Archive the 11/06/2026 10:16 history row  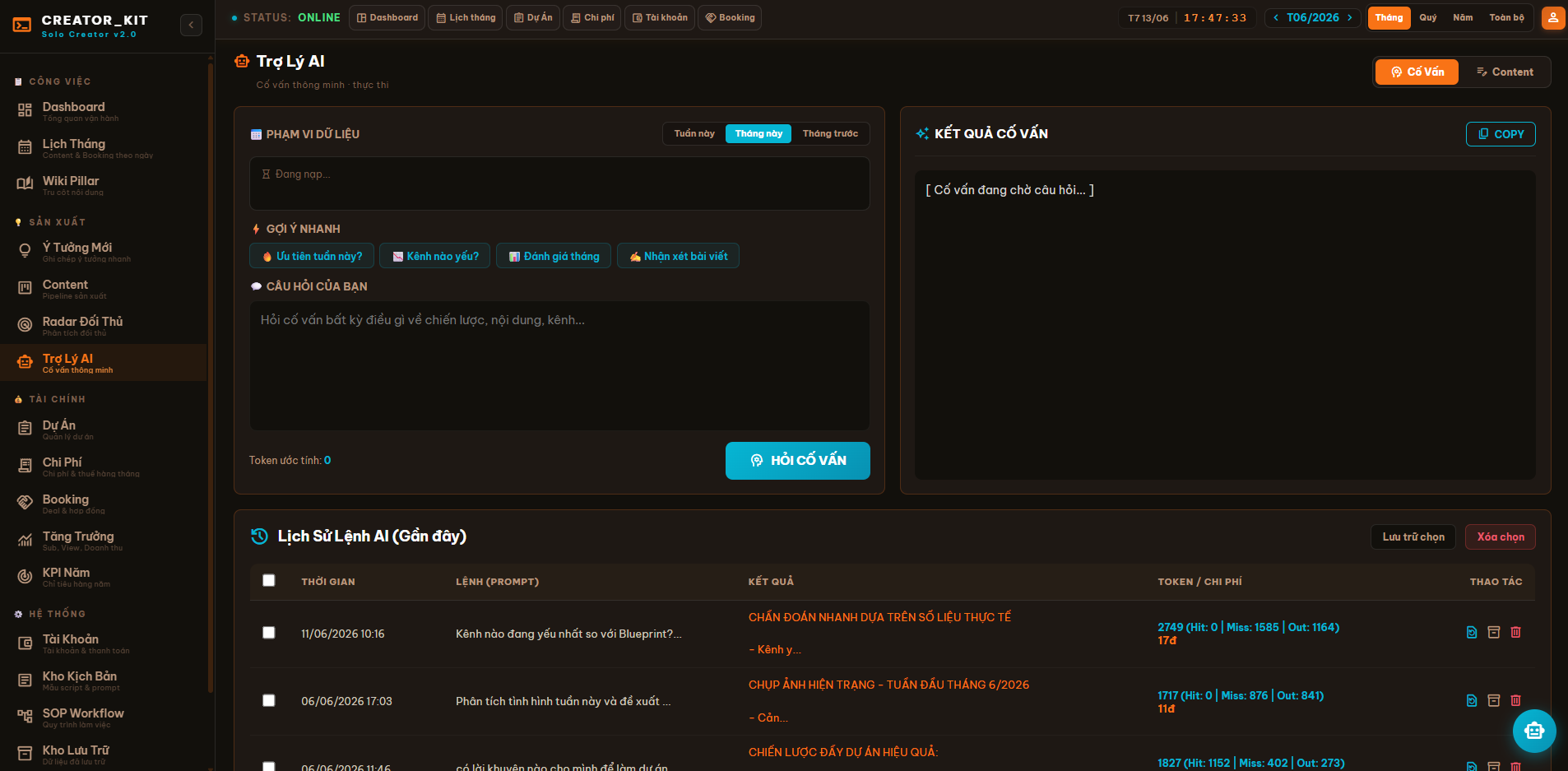pos(1494,632)
